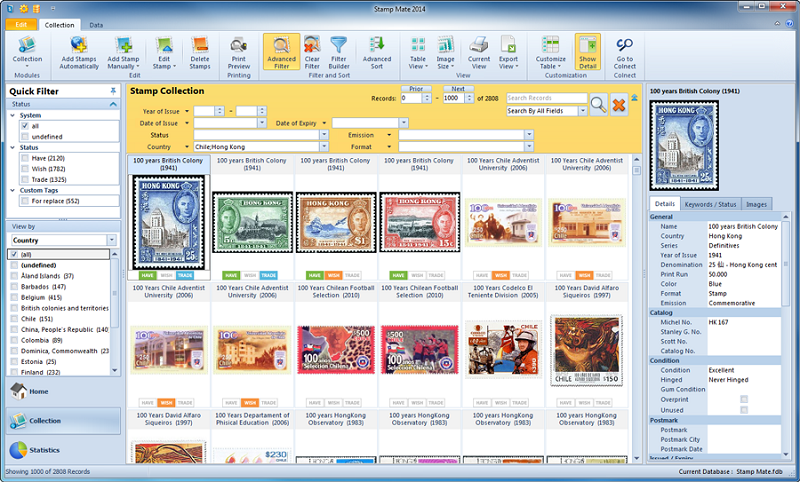This screenshot has width=800, height=482.
Task: Select the Details tab
Action: click(x=665, y=204)
